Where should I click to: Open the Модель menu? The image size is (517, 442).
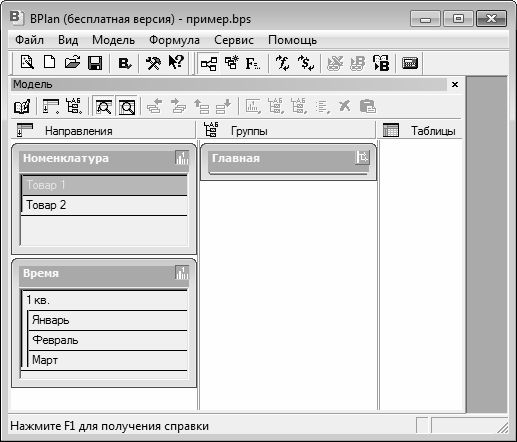point(113,40)
